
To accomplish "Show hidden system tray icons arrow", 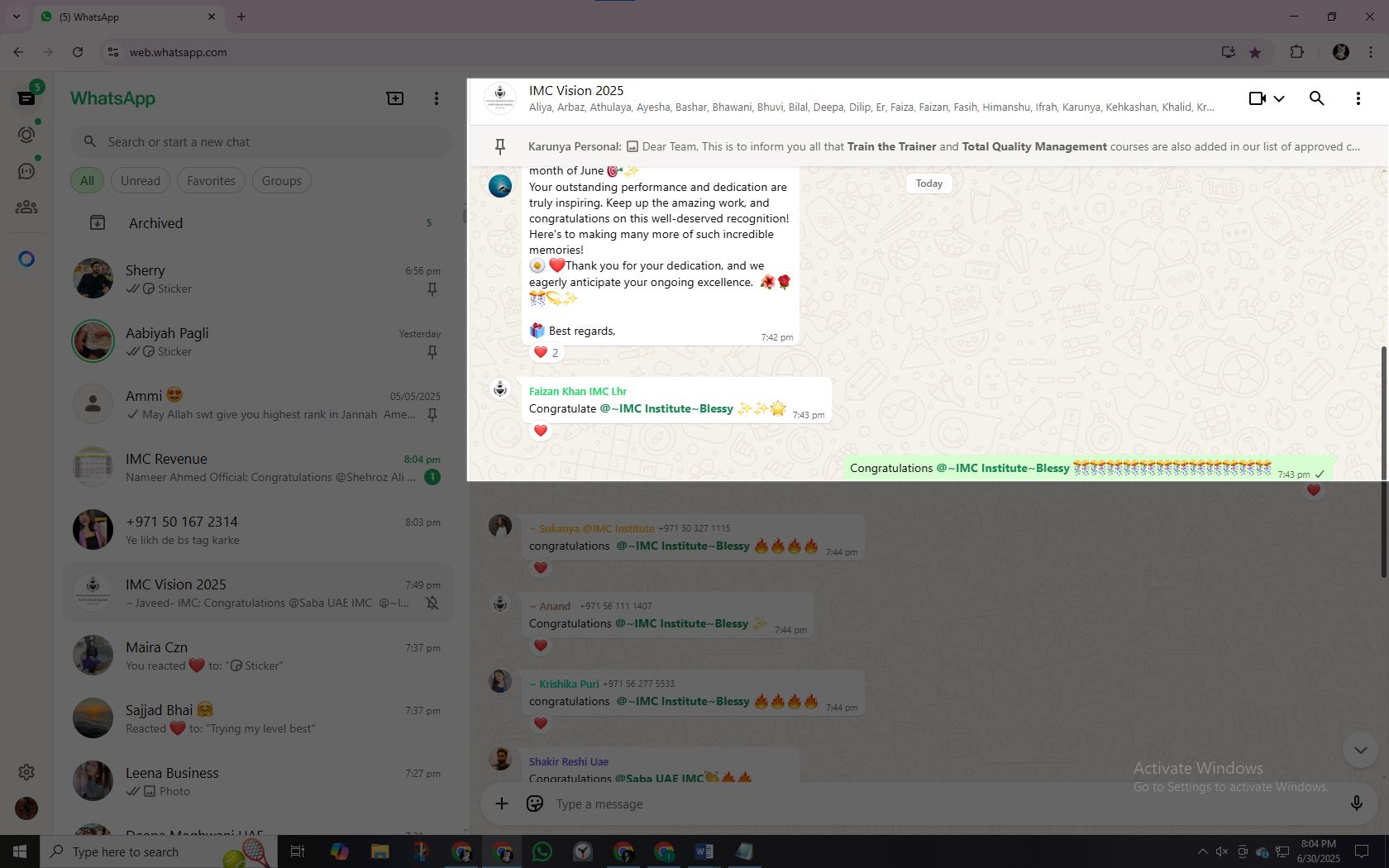I will click(1203, 851).
